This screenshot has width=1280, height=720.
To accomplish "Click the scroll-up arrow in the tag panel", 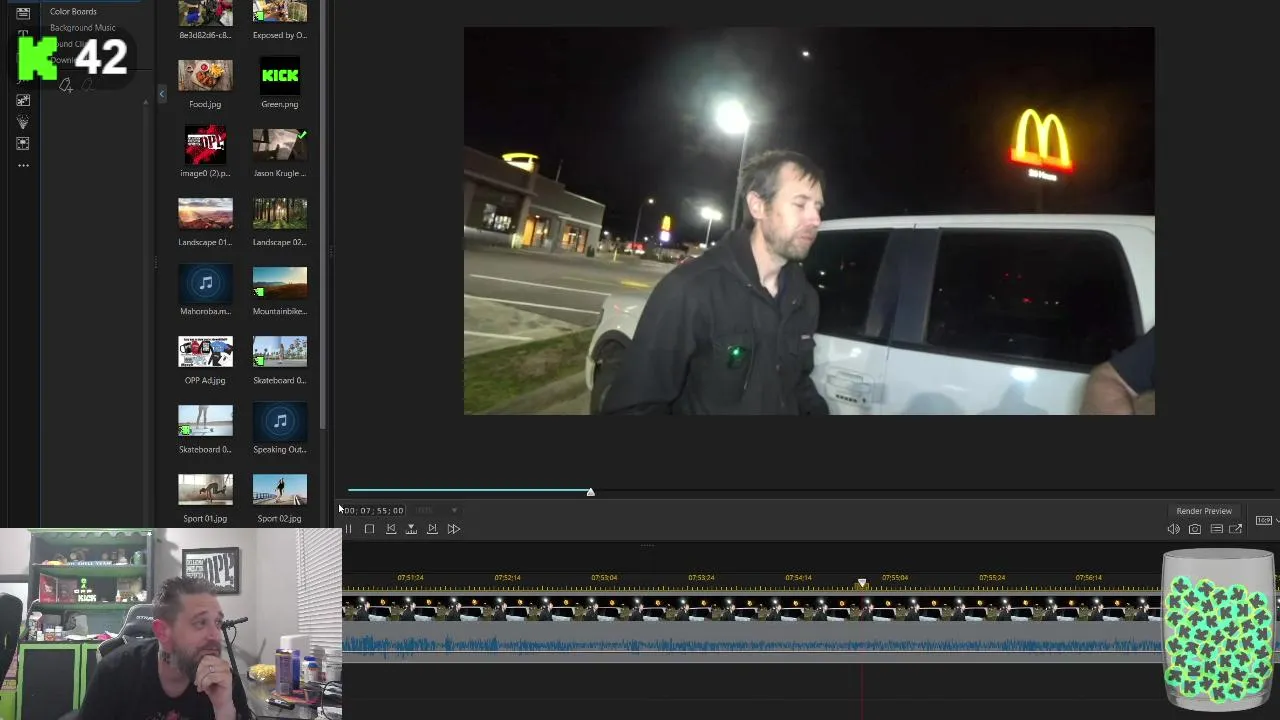I will click(148, 103).
